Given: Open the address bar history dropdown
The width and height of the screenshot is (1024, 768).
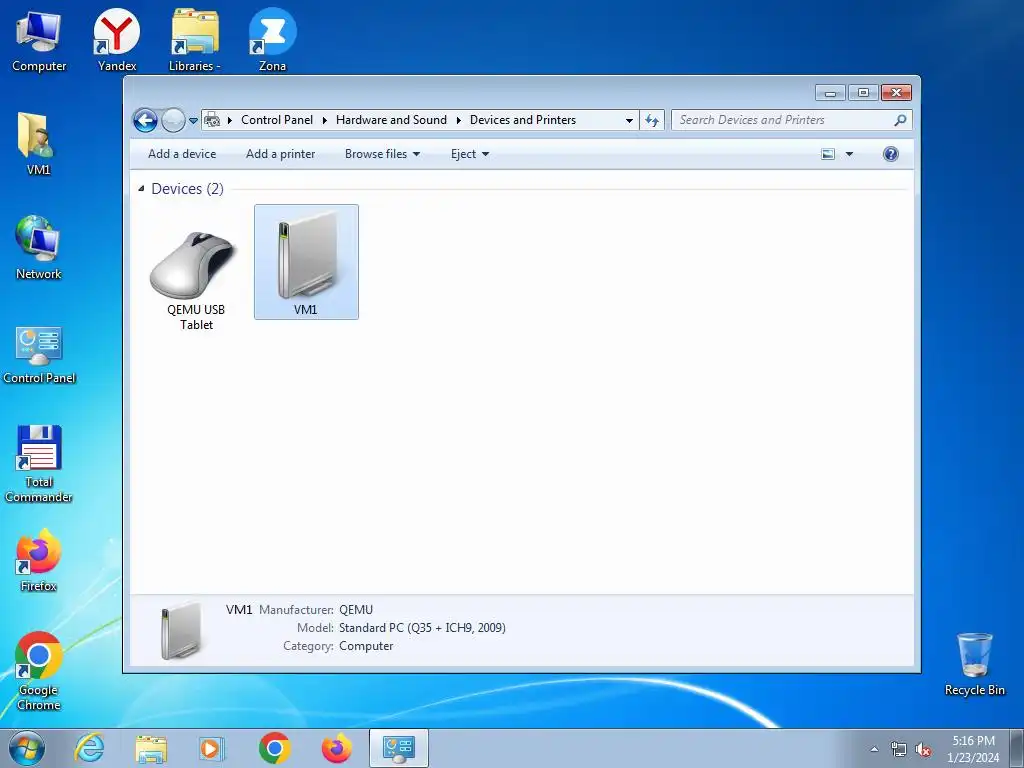Looking at the screenshot, I should tap(629, 121).
